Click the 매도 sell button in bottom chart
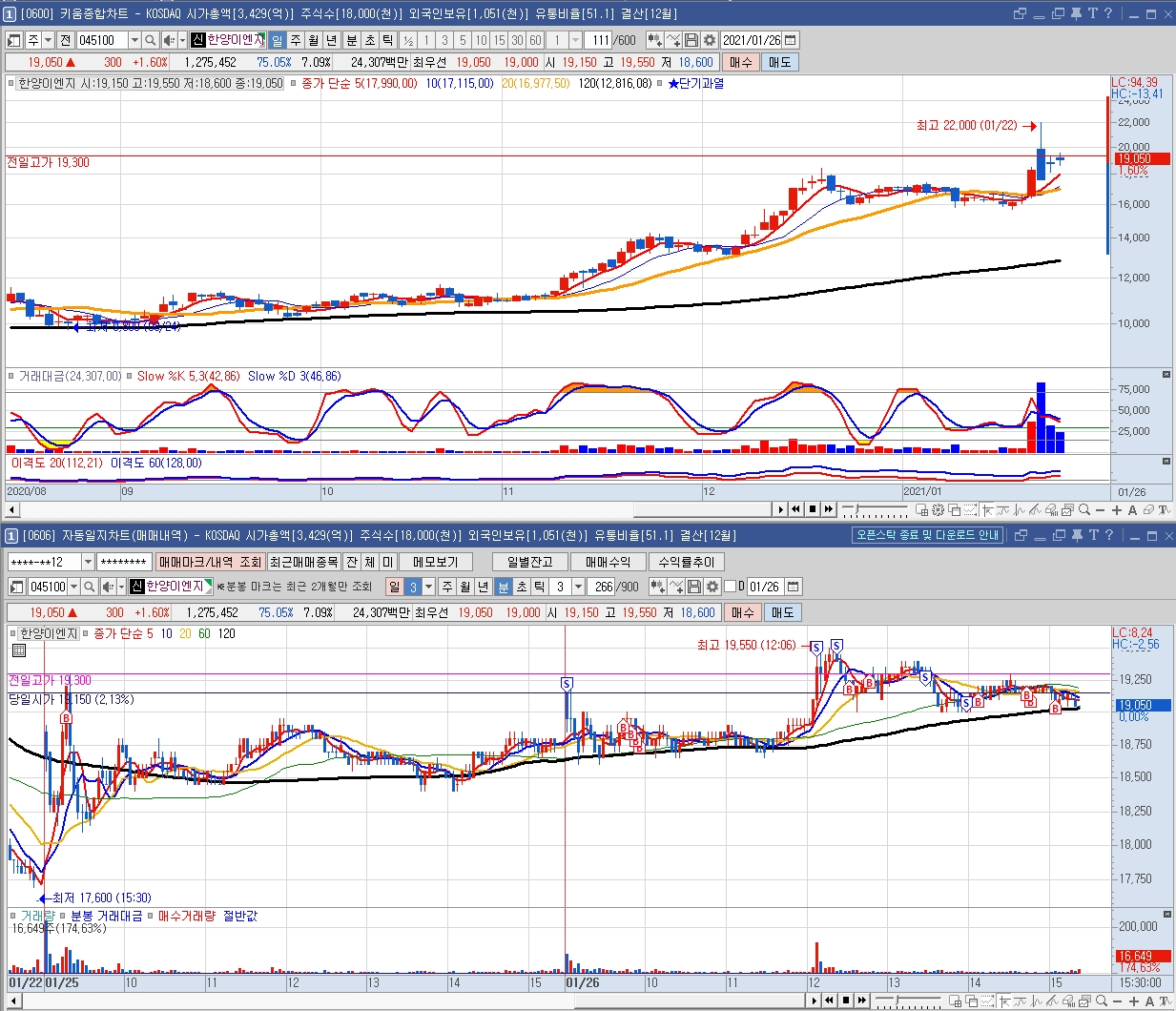 point(782,612)
